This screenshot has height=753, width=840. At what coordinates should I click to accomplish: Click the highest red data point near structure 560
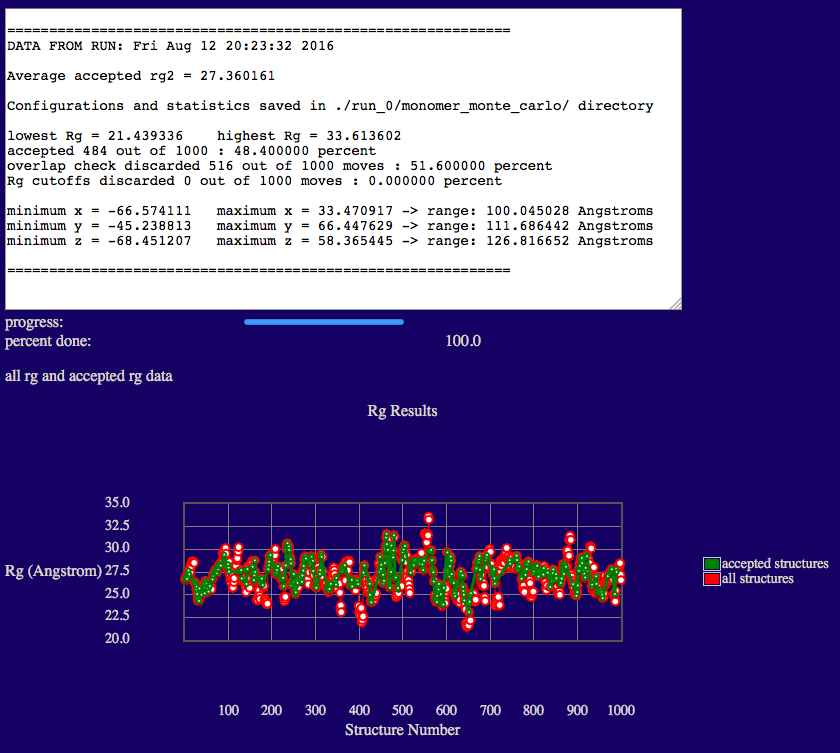point(429,517)
